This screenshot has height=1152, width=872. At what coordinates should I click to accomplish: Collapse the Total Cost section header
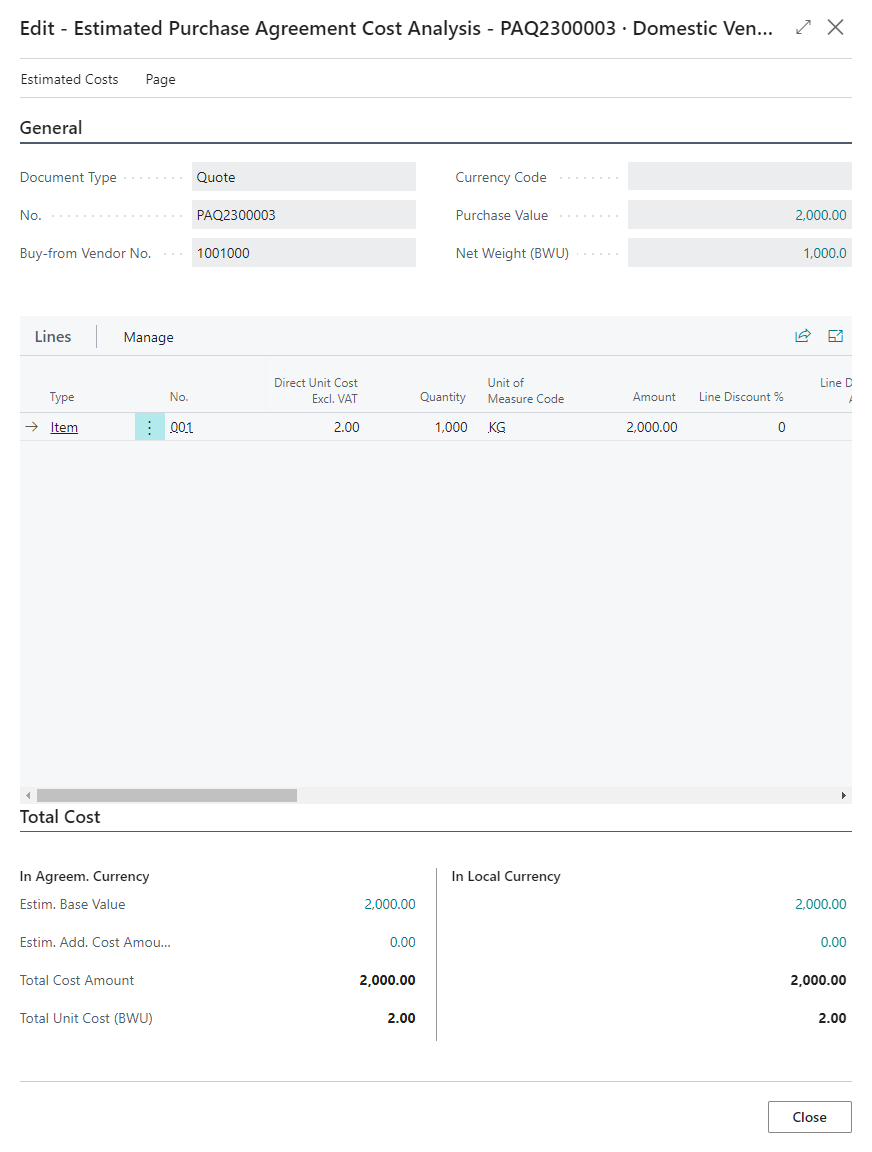click(x=60, y=817)
